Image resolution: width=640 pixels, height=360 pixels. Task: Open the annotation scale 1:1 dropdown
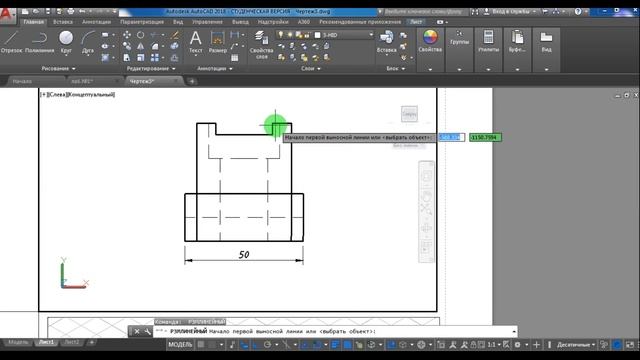pos(494,345)
